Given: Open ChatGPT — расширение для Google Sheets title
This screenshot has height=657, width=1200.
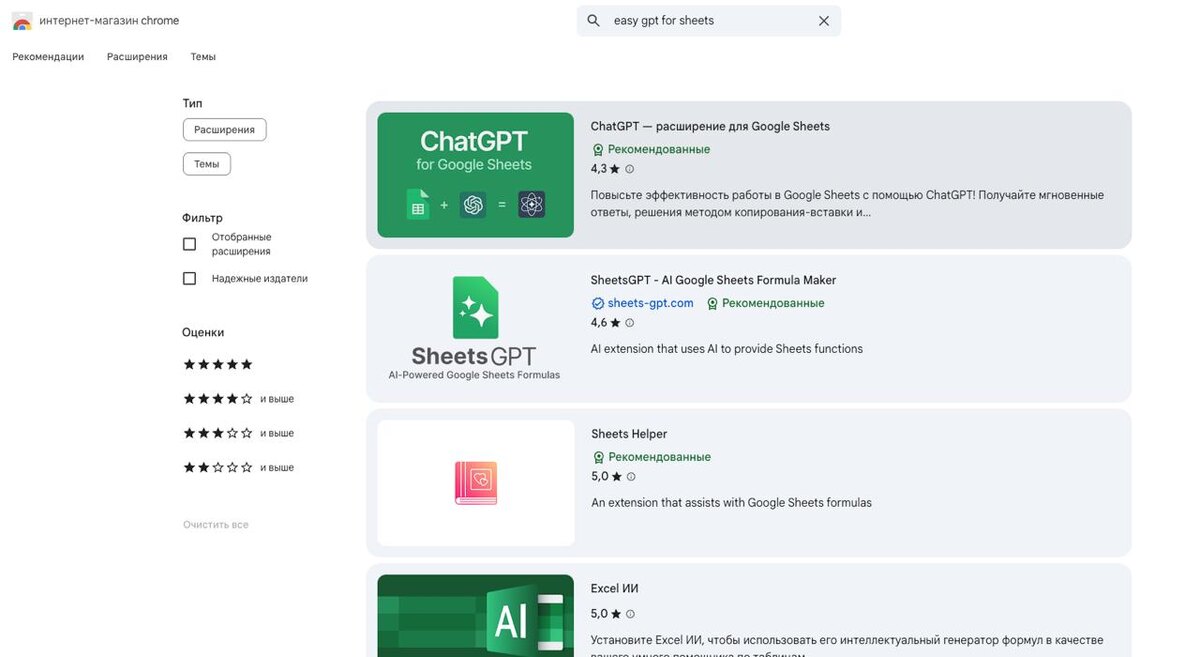Looking at the screenshot, I should pos(711,127).
